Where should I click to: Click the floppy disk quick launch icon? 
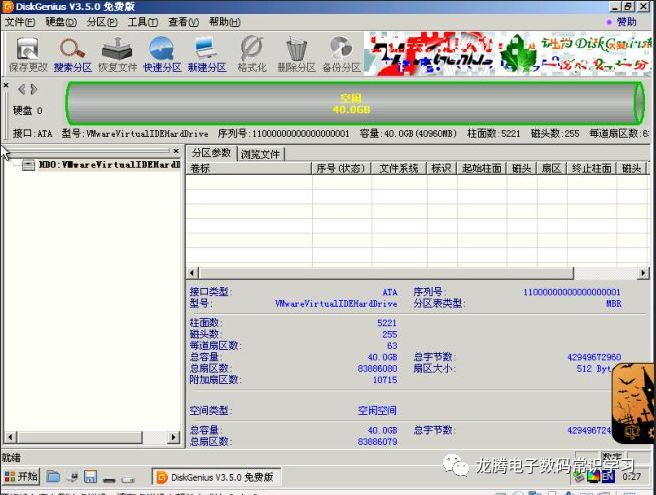tap(90, 477)
